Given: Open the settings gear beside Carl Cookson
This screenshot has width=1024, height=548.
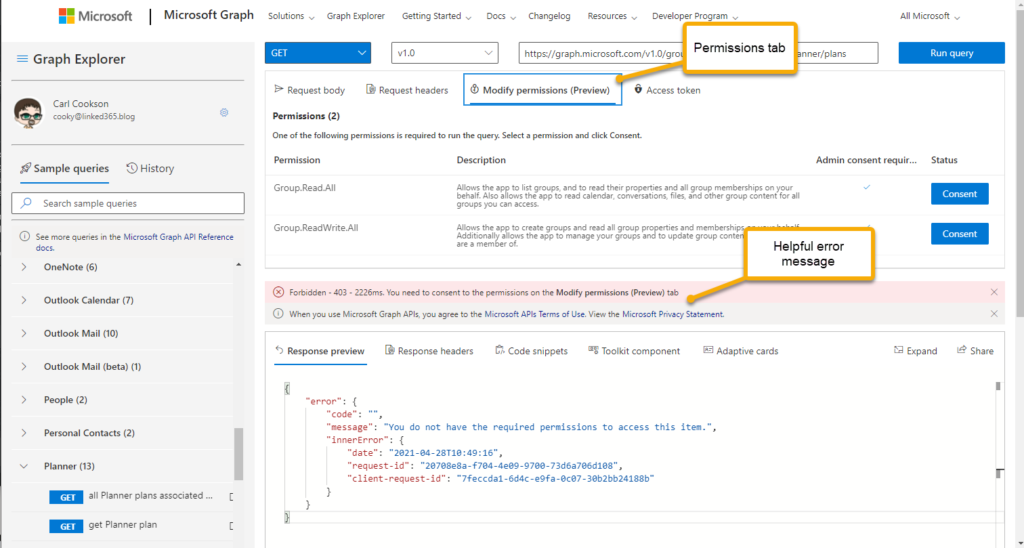Looking at the screenshot, I should 224,112.
